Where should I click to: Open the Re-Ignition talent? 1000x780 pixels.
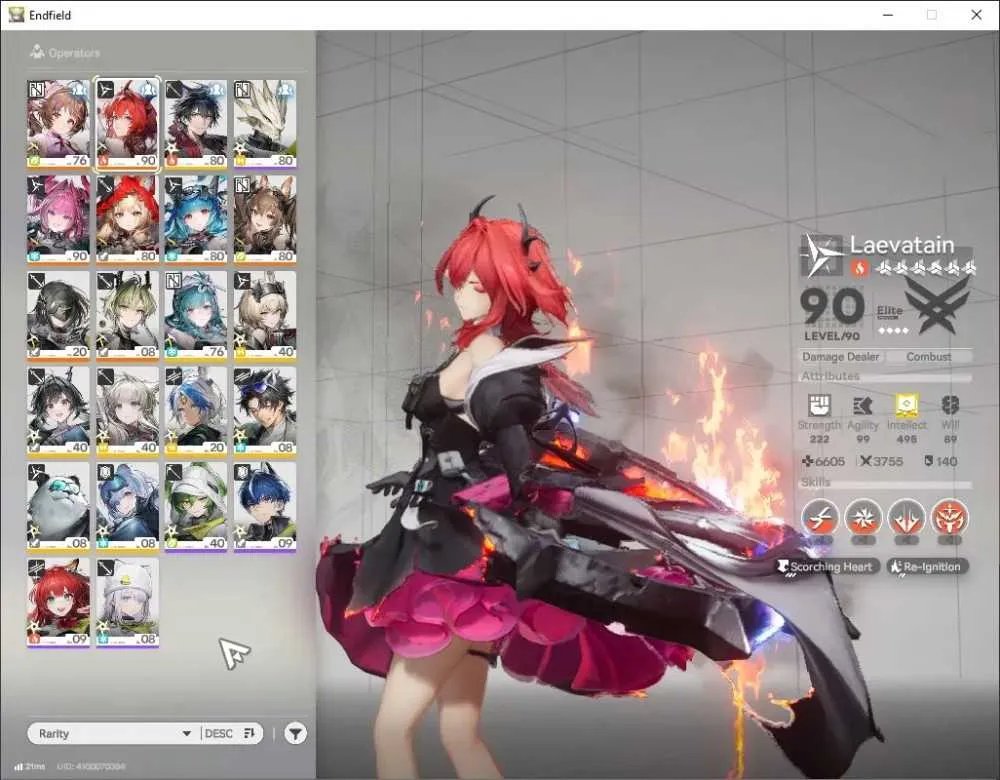click(928, 566)
